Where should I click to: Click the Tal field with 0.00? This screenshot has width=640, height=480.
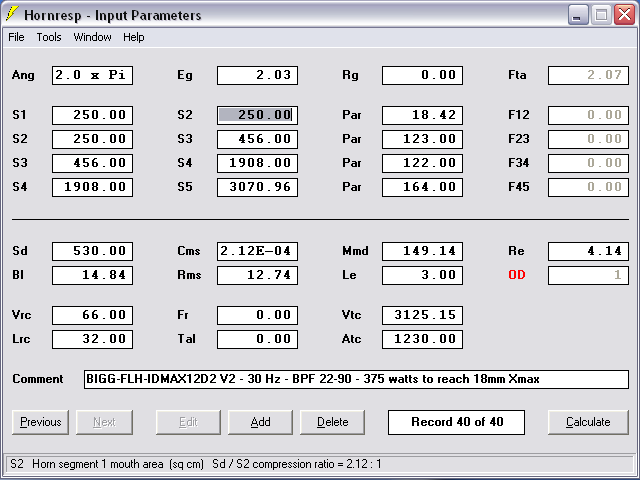click(x=258, y=340)
